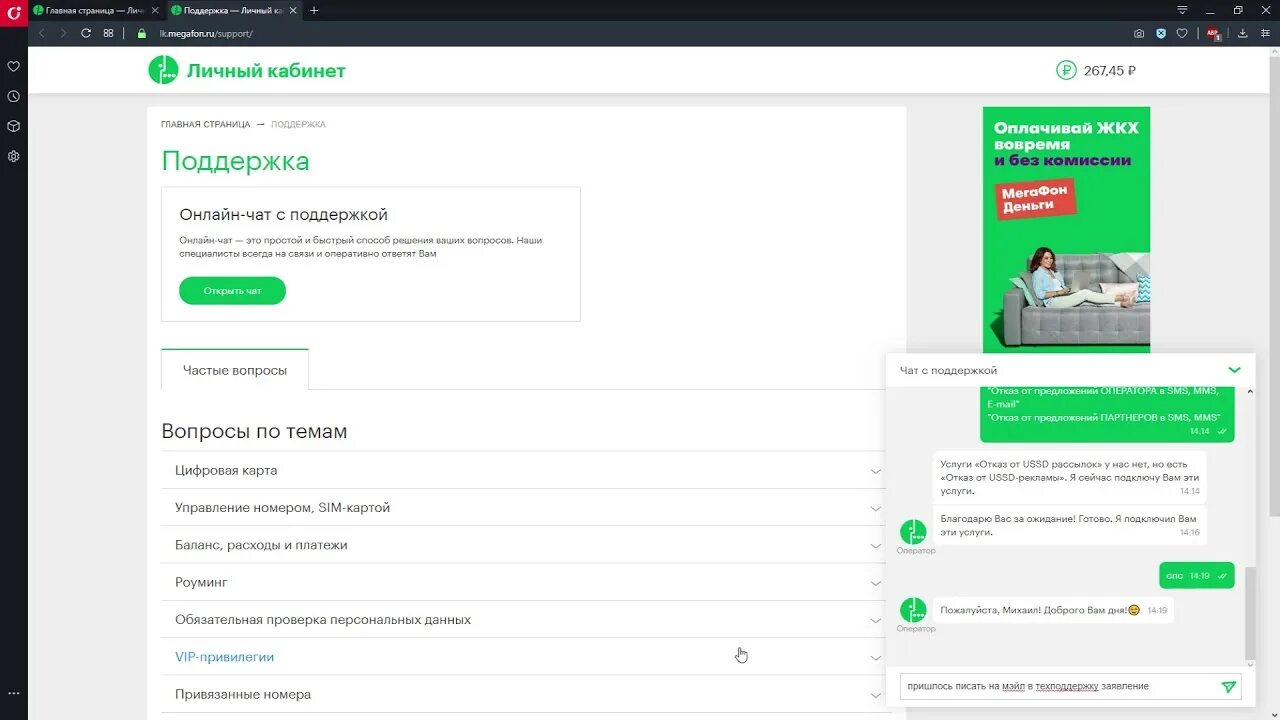Click the «Пожалуйста, Михаил! Доброго Вам дня» message
Viewport: 1280px width, 720px height.
pyautogui.click(x=1053, y=610)
